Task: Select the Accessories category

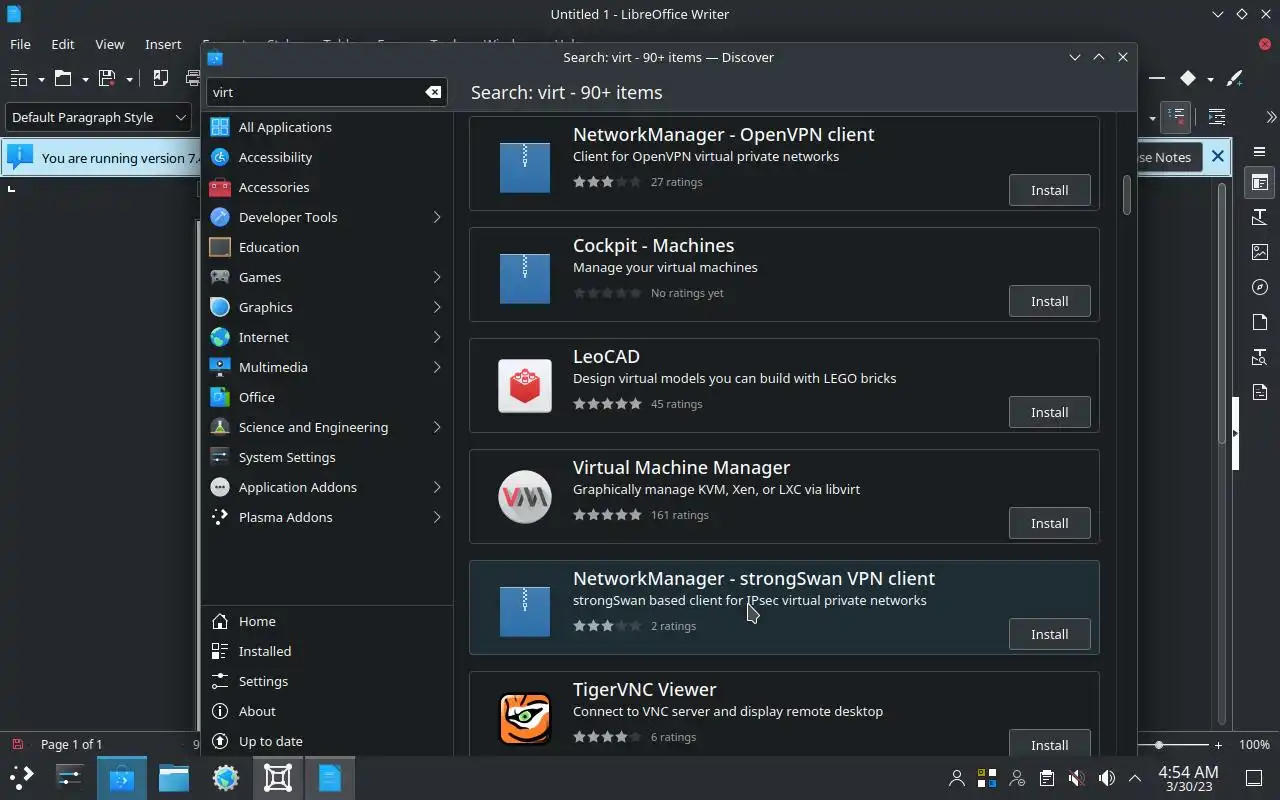Action: pyautogui.click(x=327, y=187)
